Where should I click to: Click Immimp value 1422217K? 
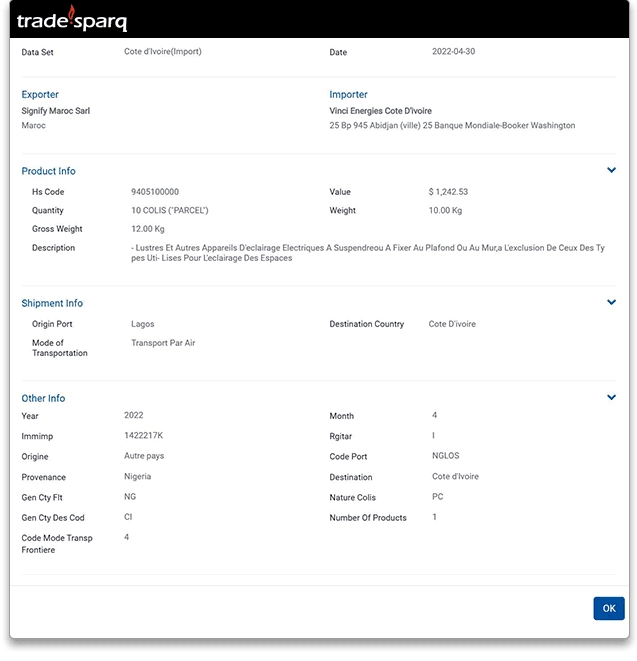(x=143, y=435)
